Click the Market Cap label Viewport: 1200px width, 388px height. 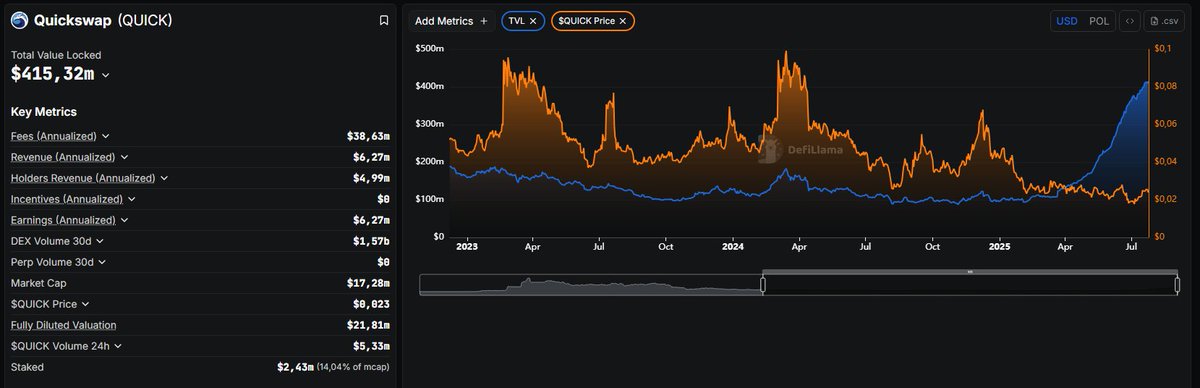[x=39, y=283]
